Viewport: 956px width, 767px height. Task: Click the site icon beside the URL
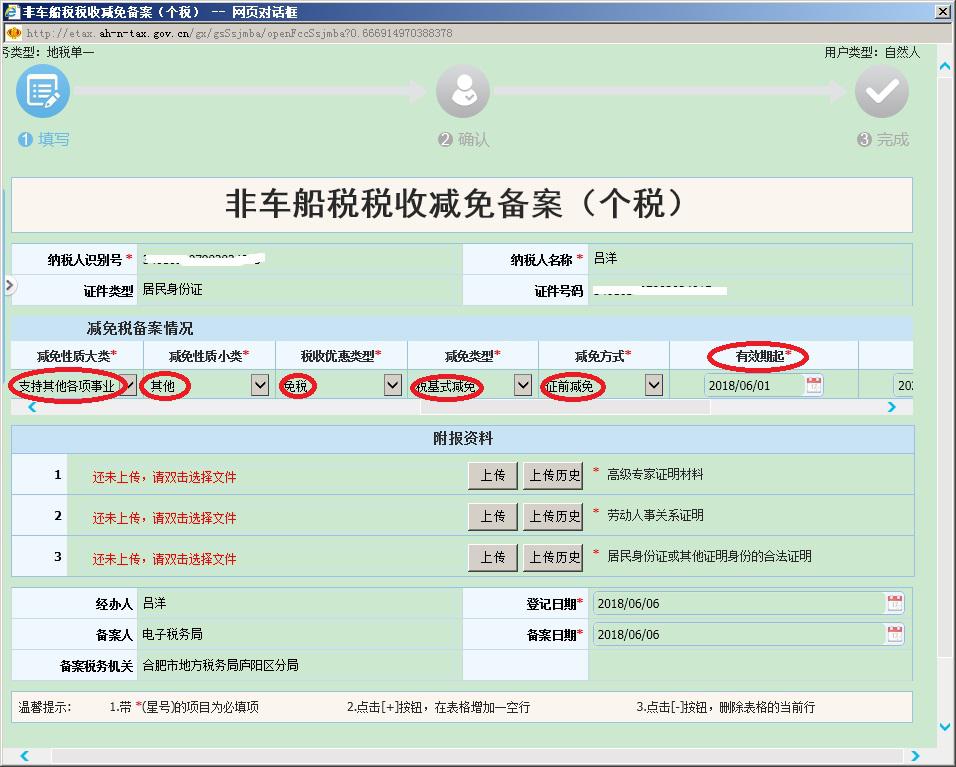pyautogui.click(x=13, y=33)
